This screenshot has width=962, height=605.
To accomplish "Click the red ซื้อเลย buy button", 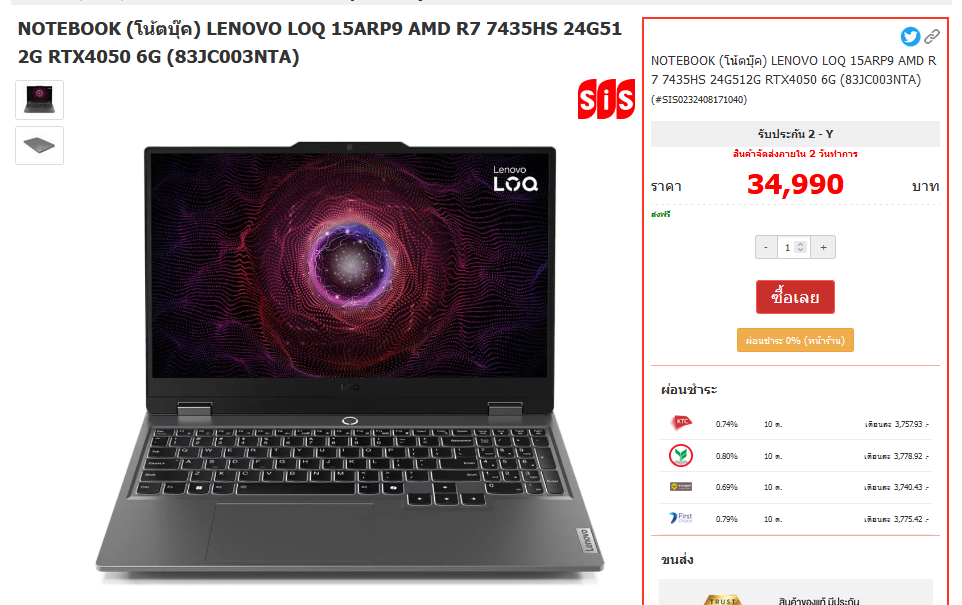I will (x=795, y=297).
